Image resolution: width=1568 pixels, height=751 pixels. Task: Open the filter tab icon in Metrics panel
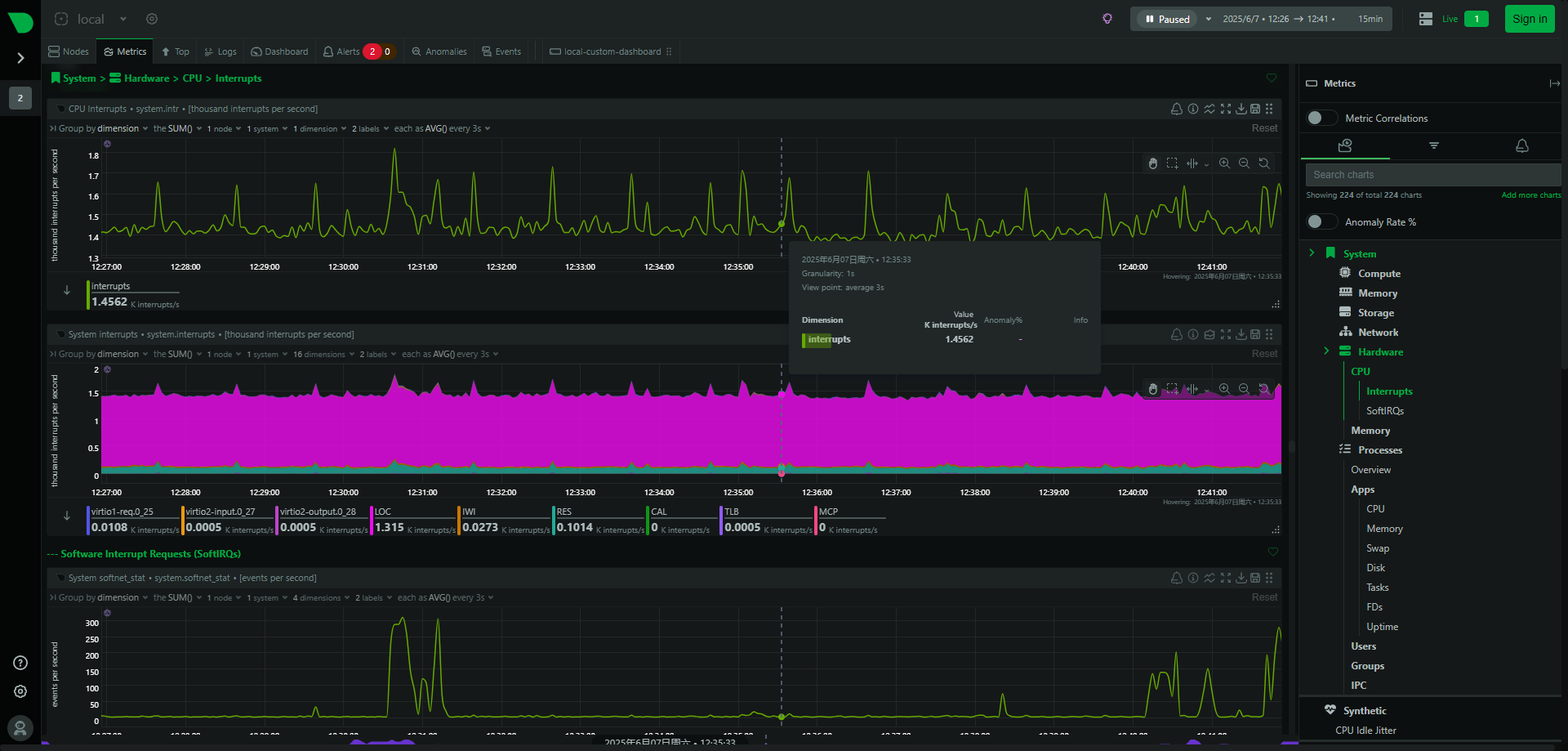[x=1433, y=145]
